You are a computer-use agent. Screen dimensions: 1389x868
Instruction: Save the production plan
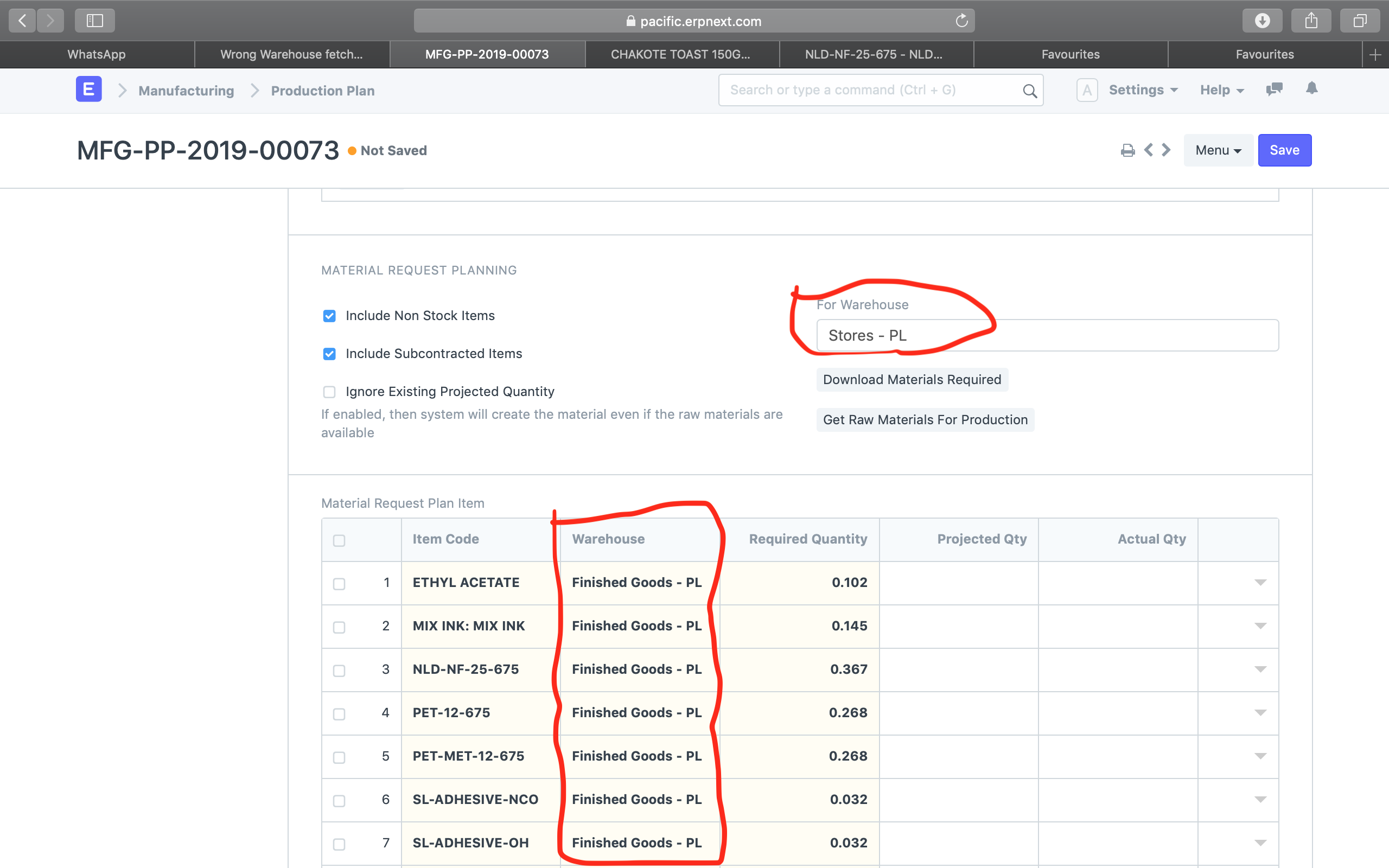tap(1284, 150)
